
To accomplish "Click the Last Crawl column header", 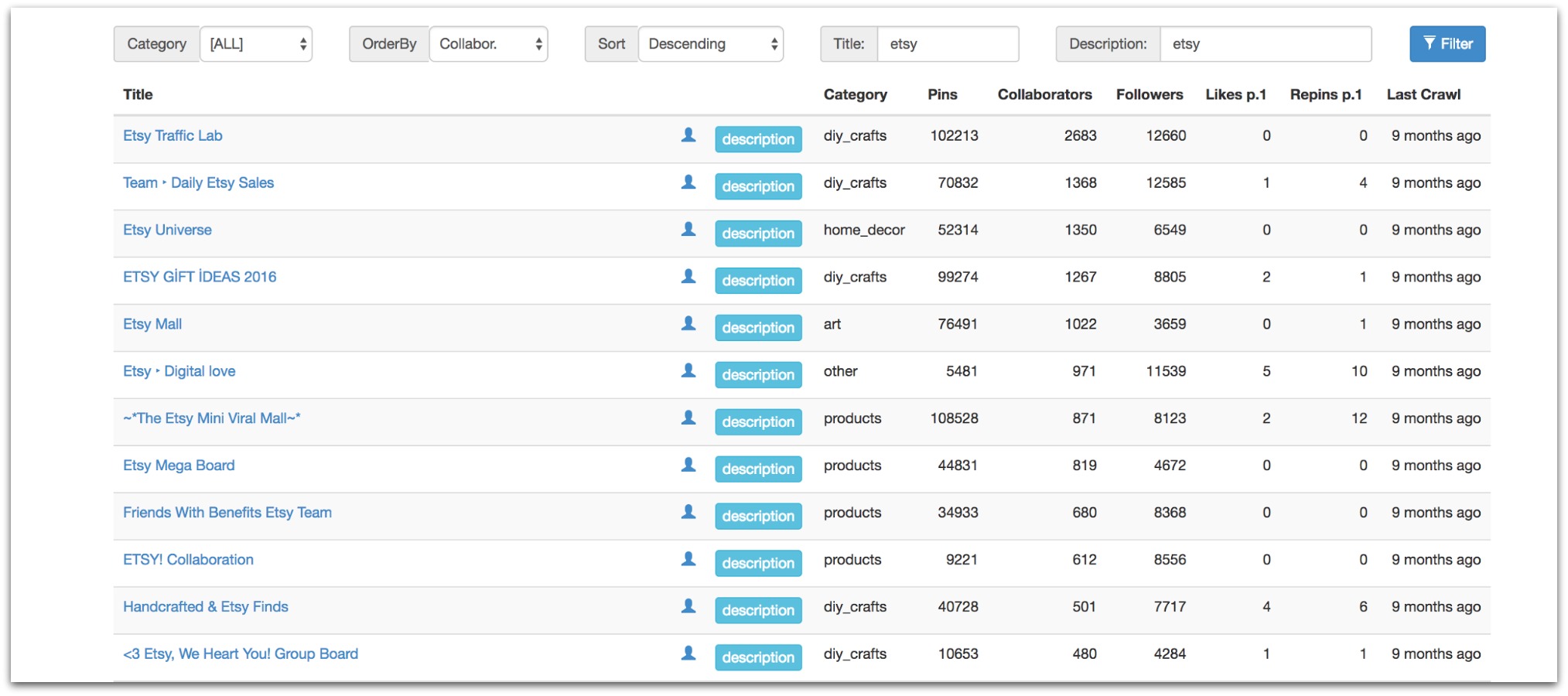I will 1423,94.
